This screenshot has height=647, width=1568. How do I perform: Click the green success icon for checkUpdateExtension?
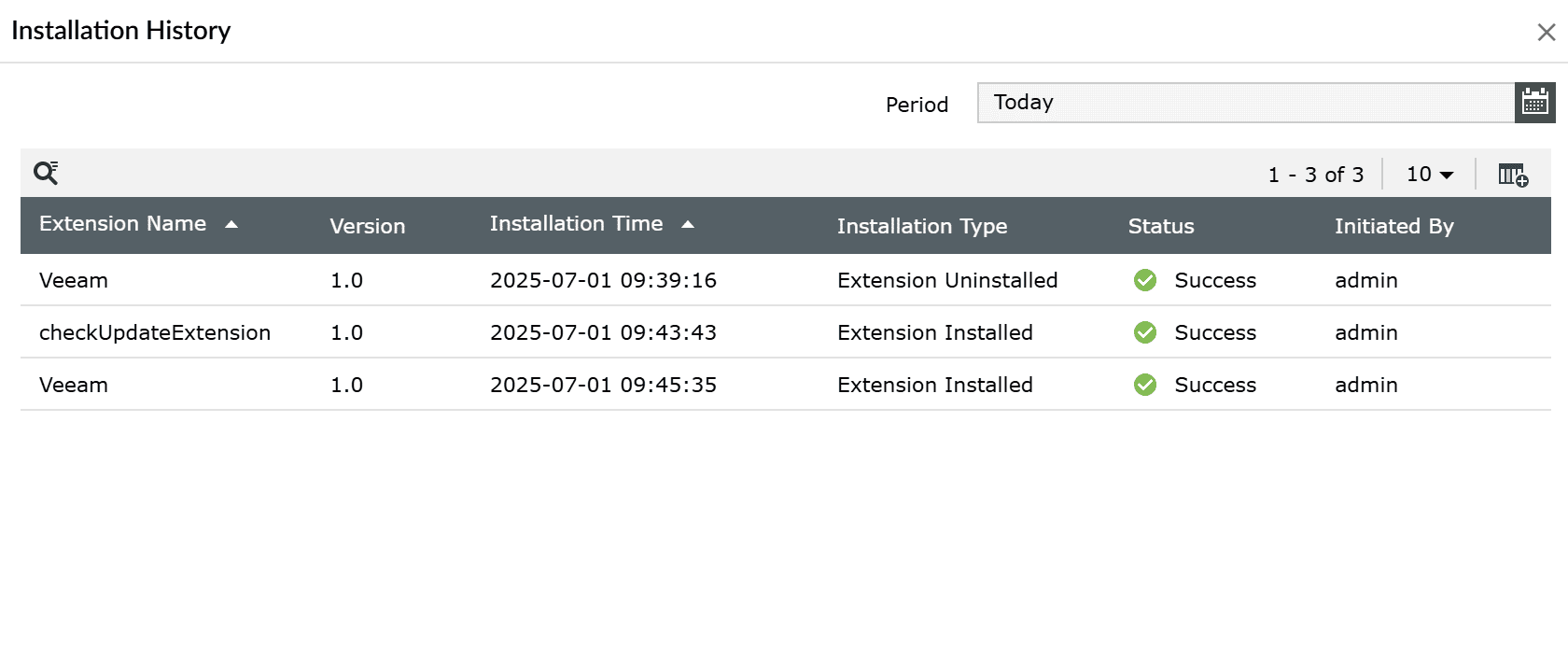click(1145, 332)
